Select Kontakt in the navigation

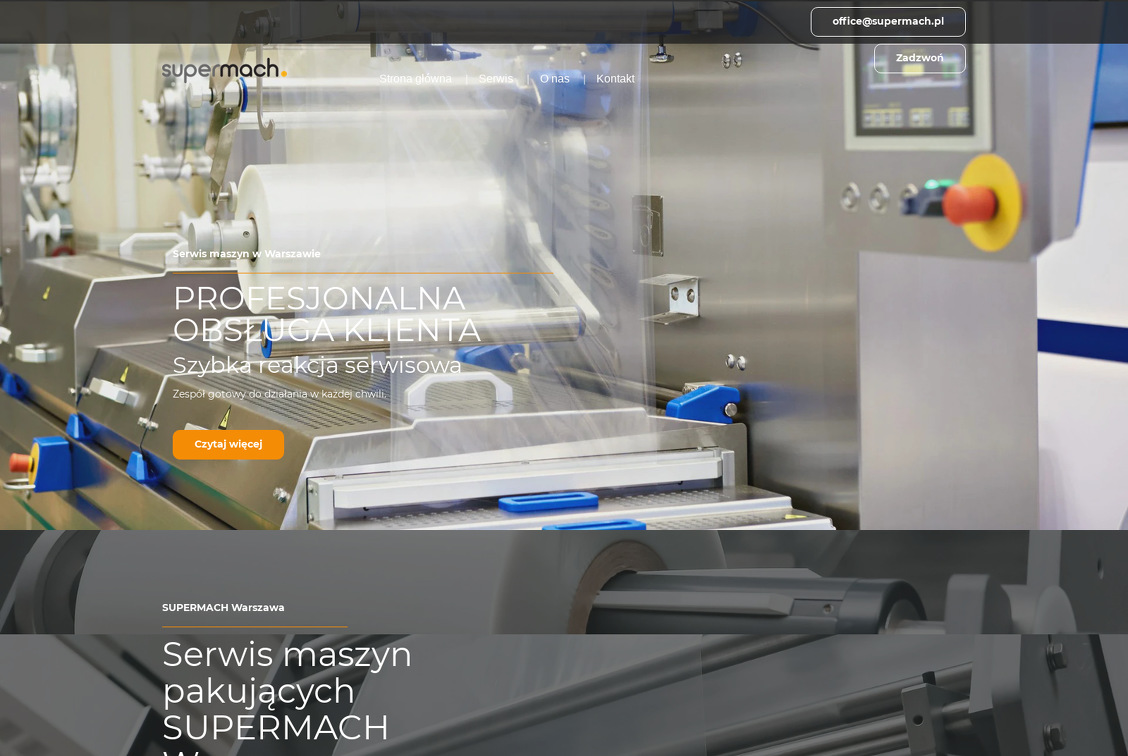pyautogui.click(x=615, y=79)
